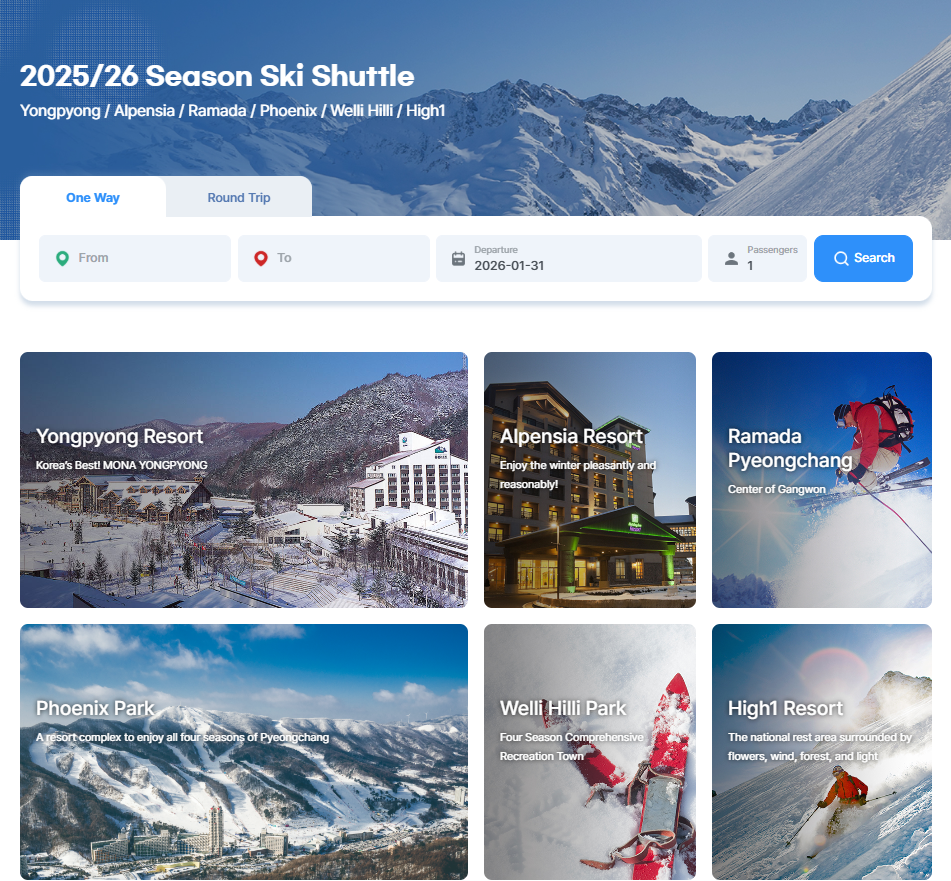Select the One Way tab

point(93,197)
